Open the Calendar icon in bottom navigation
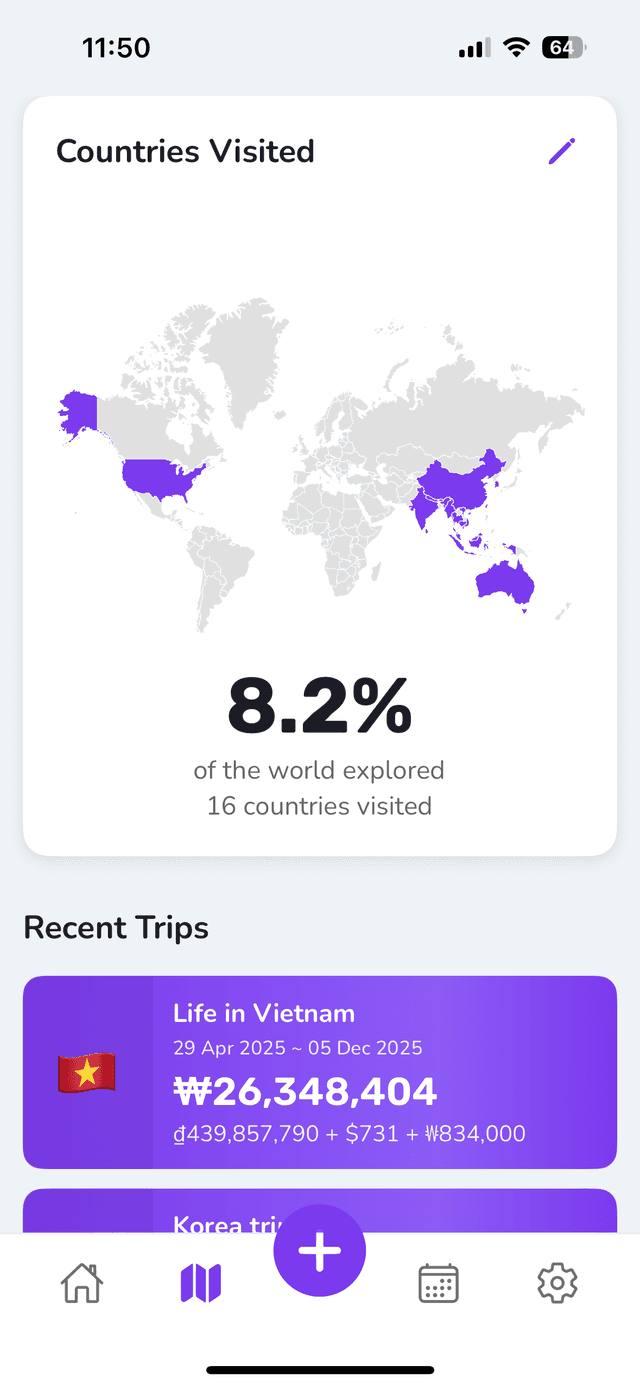Screen dimensions: 640x1387 click(x=438, y=1283)
